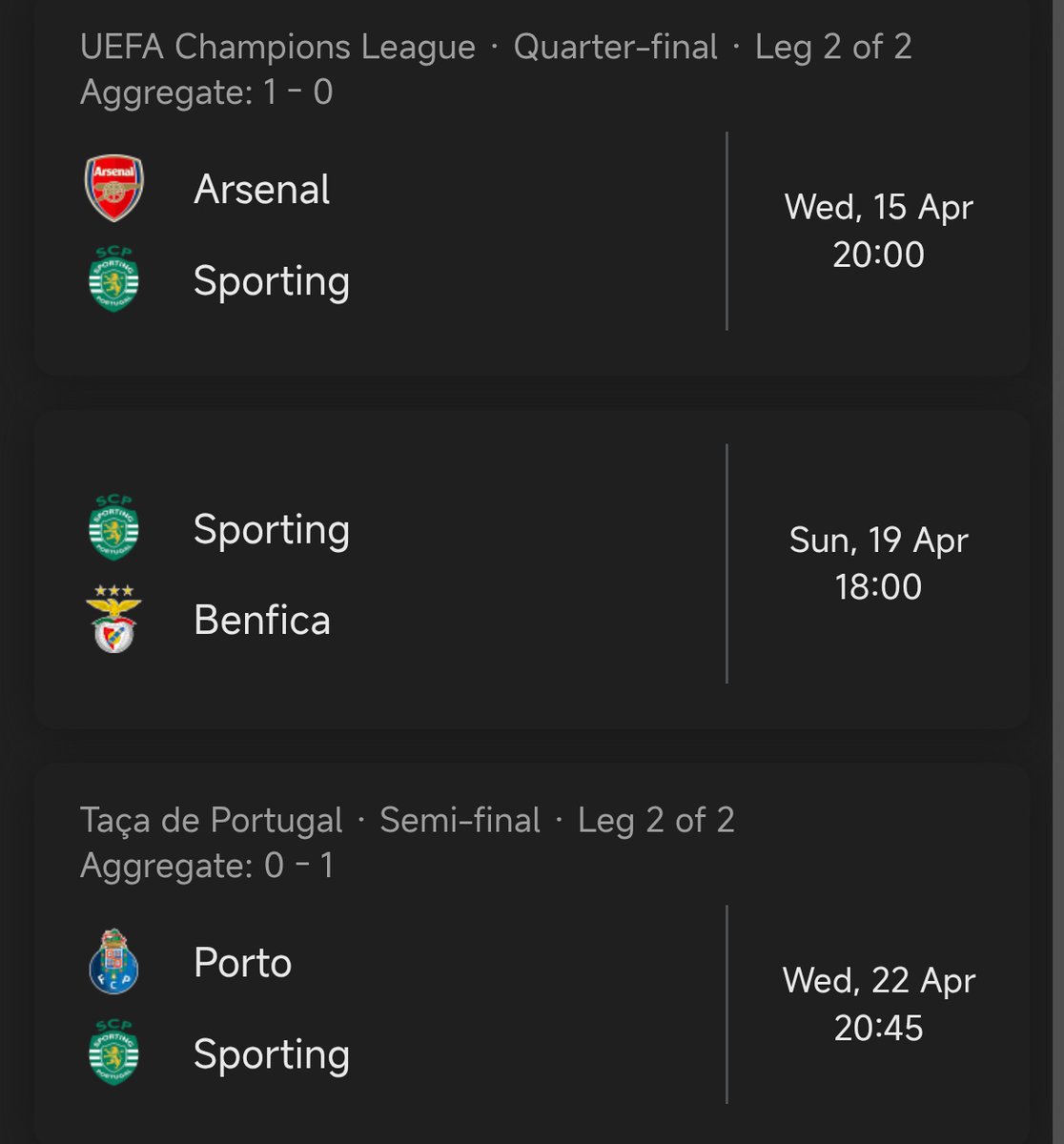Open UEFA Champions League competition header
This screenshot has height=1144, width=1064.
[x=277, y=47]
